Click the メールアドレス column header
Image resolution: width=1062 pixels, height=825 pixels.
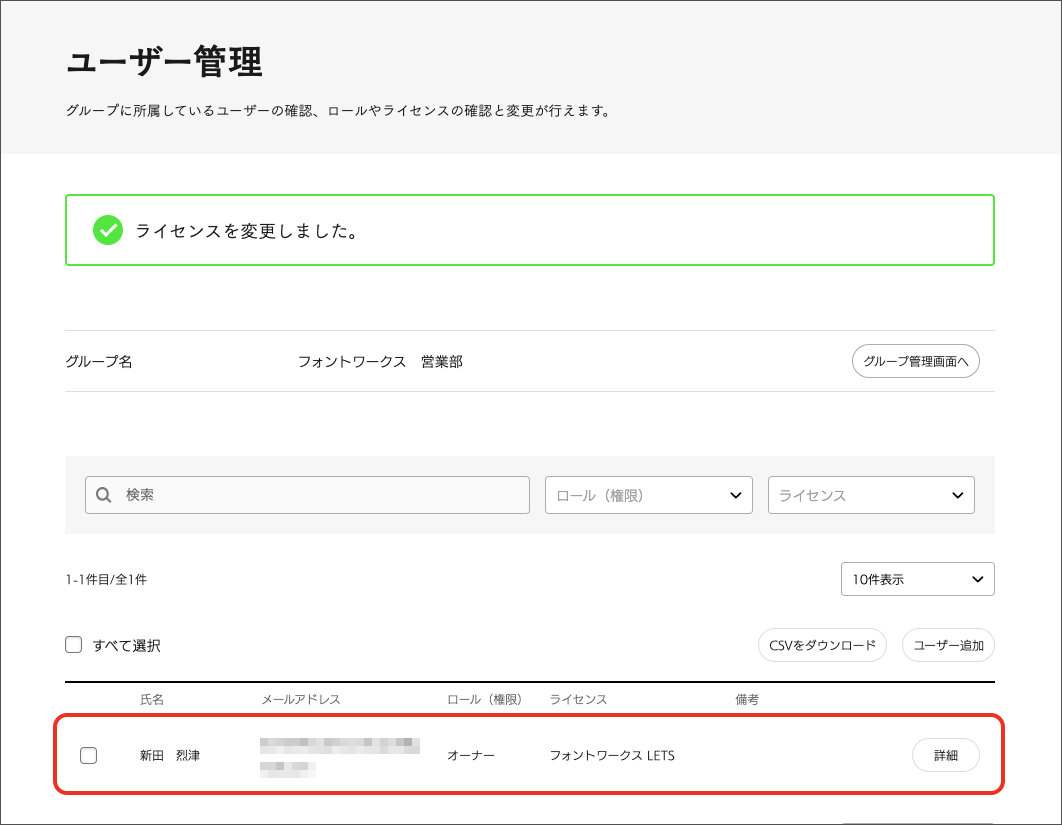pos(300,699)
